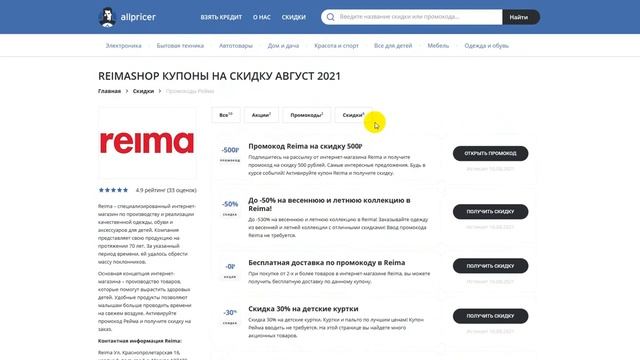640x360 pixels.
Task: Open Электроника category
Action: (123, 46)
